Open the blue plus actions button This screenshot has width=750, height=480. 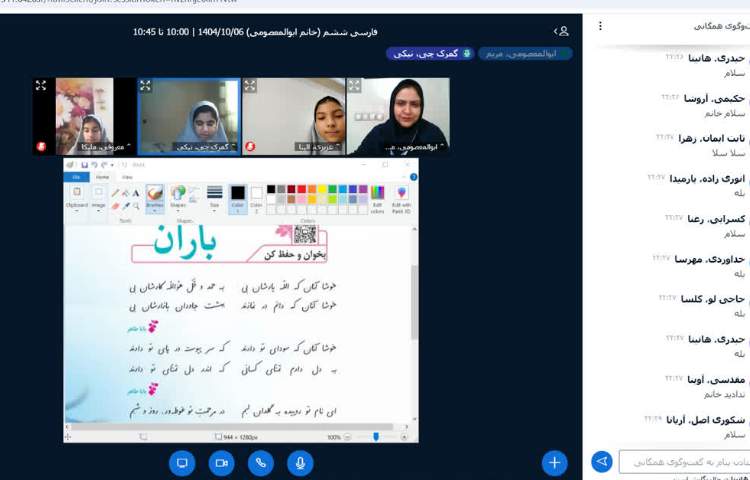tap(554, 463)
